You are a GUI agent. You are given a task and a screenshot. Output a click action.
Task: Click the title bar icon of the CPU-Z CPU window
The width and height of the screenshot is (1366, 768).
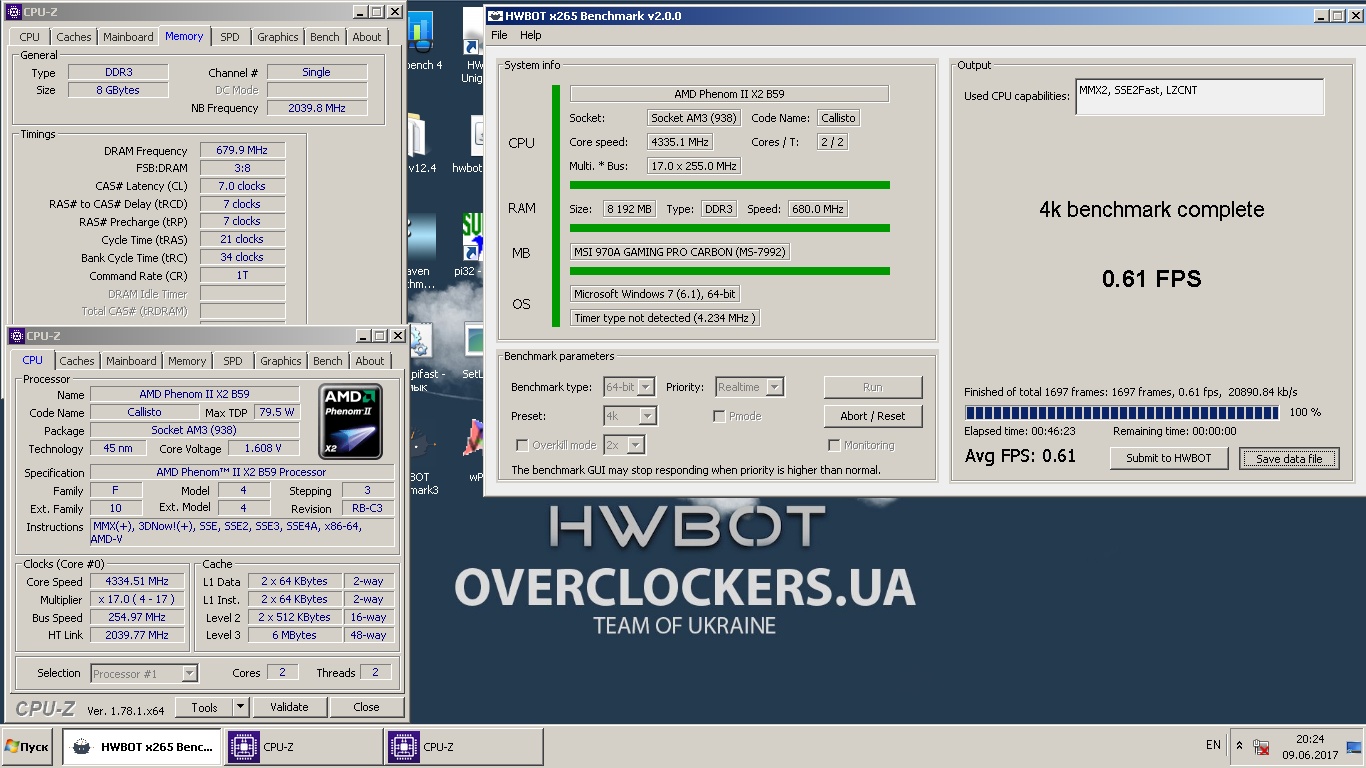(x=17, y=336)
